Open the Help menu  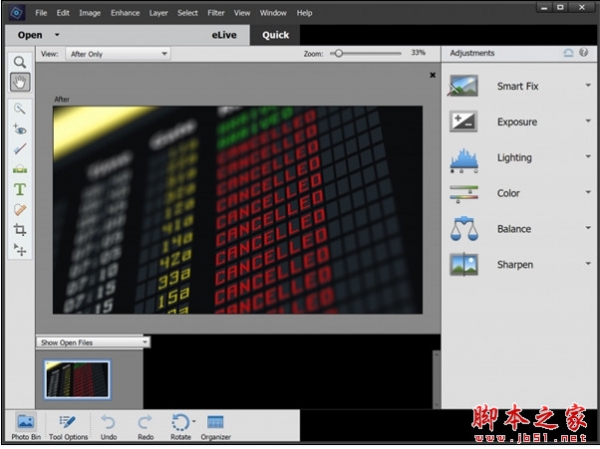(x=304, y=13)
